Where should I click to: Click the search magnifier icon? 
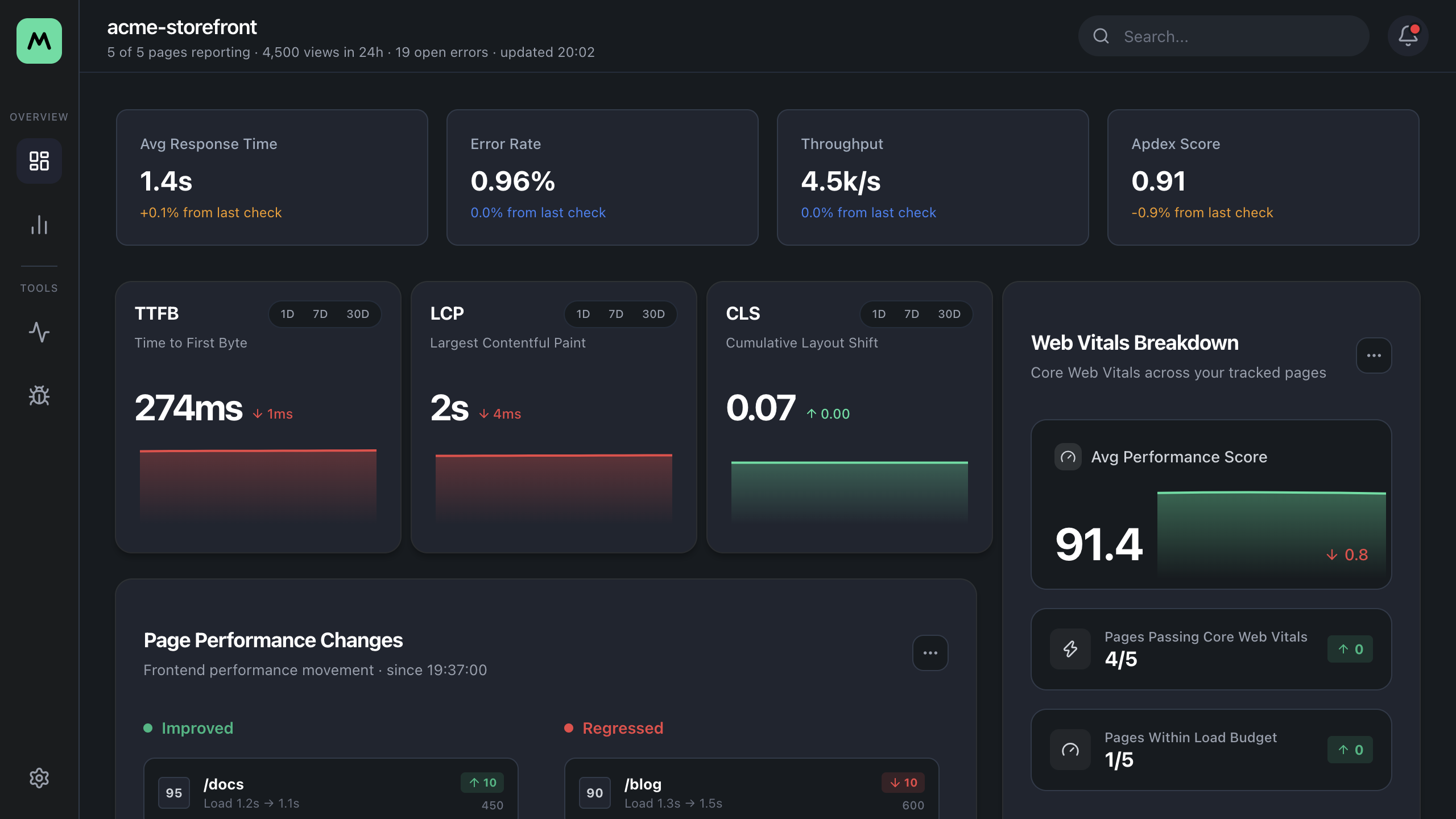tap(1101, 36)
